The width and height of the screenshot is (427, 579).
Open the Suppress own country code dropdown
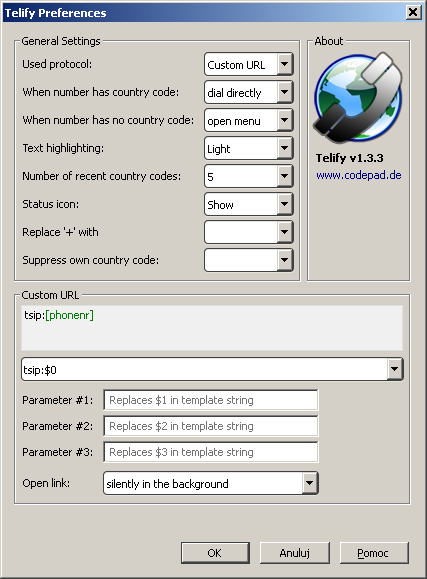pyautogui.click(x=249, y=260)
